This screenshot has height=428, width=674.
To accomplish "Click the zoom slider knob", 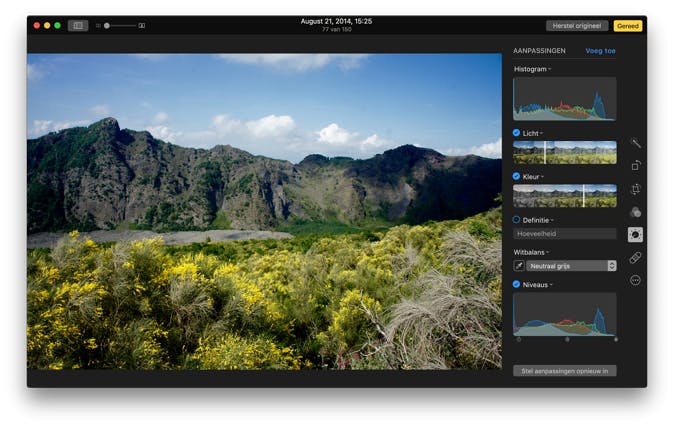I will (x=107, y=26).
